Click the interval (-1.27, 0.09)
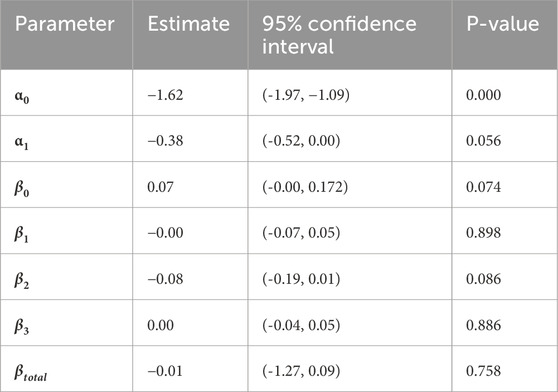Screen dimensions: 558x392 (301, 371)
